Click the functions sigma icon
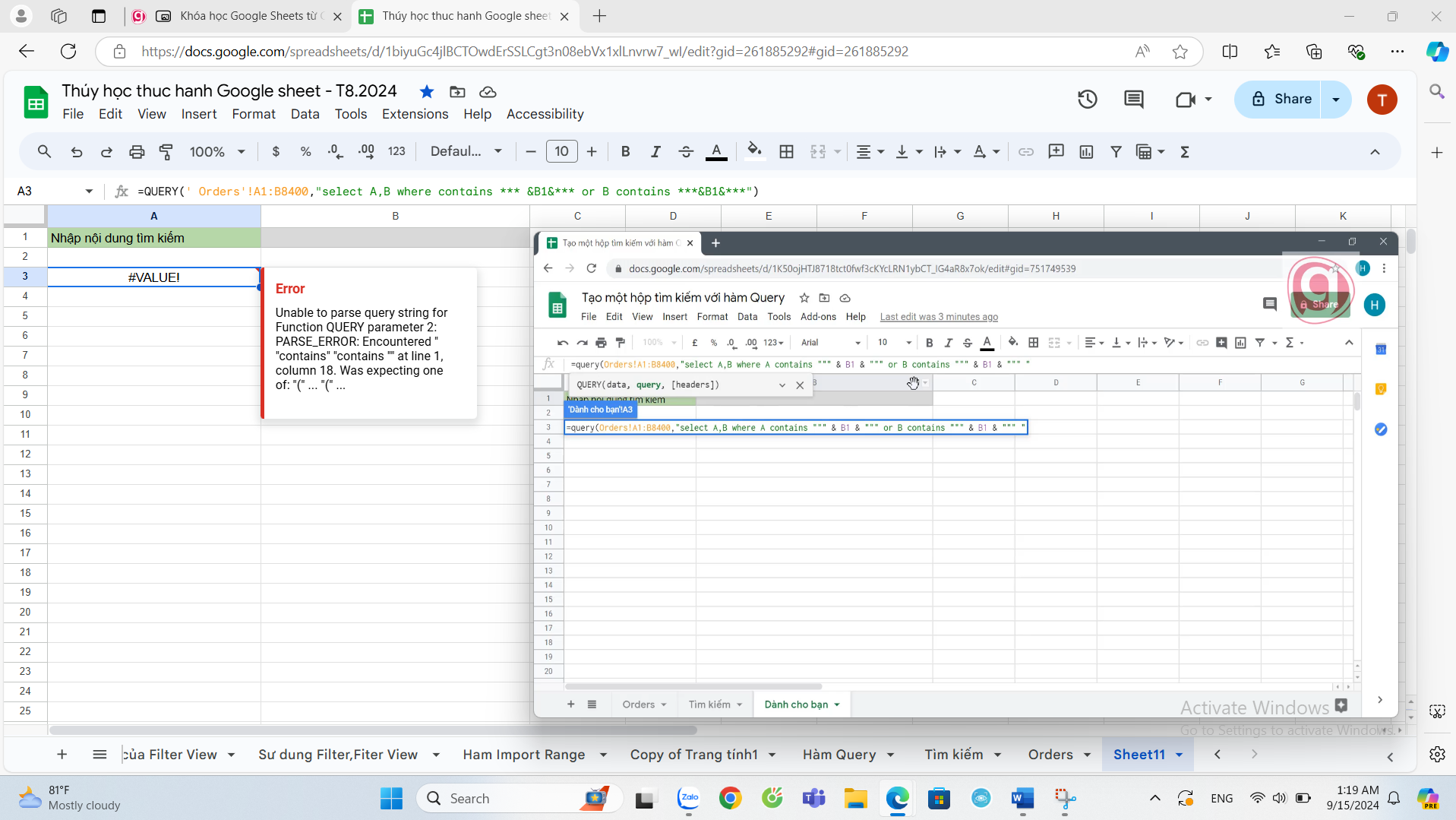This screenshot has width=1456, height=820. click(x=1184, y=152)
